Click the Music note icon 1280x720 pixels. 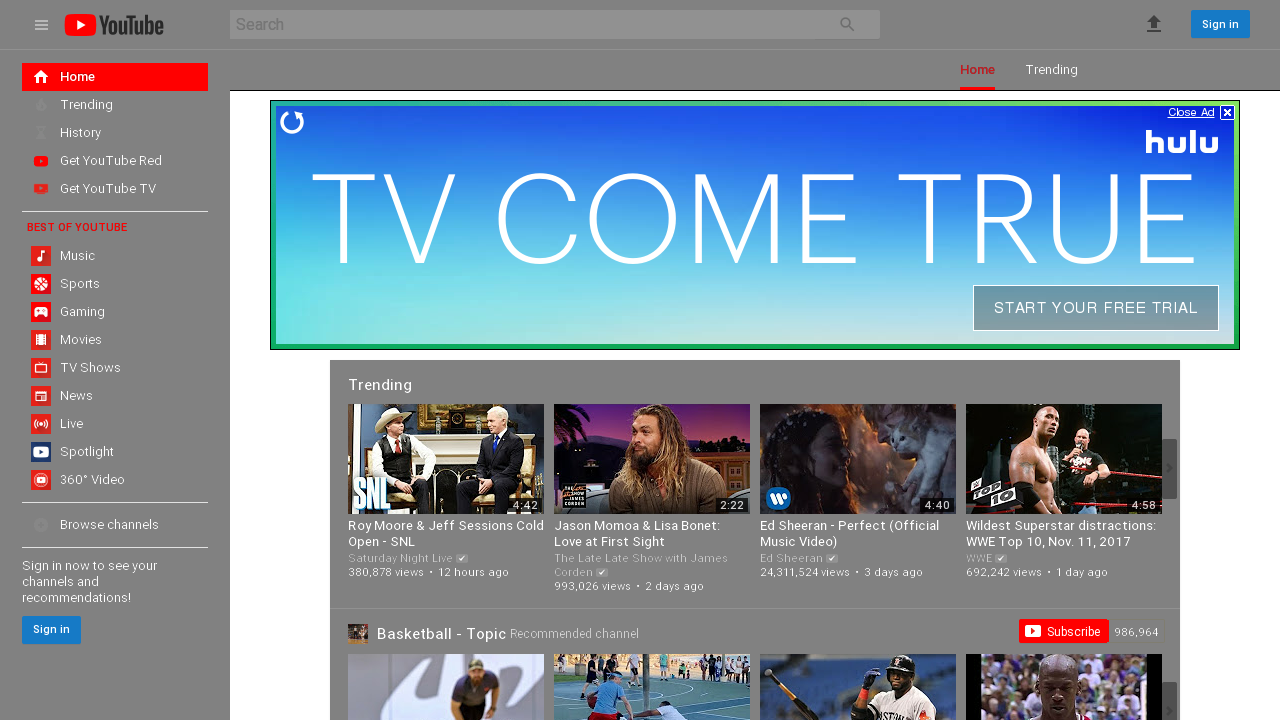click(x=41, y=256)
